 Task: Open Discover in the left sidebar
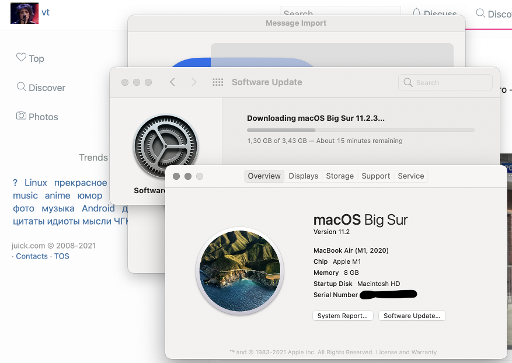(41, 88)
